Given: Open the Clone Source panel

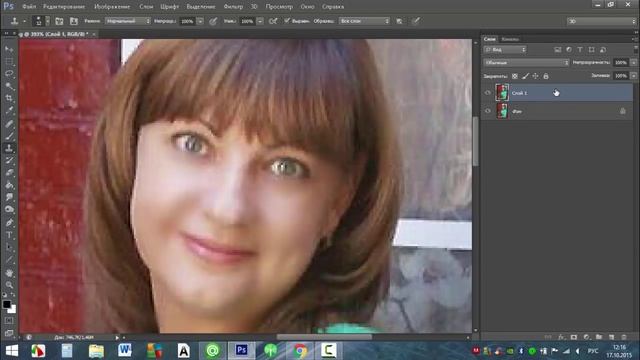Looking at the screenshot, I should 74,21.
